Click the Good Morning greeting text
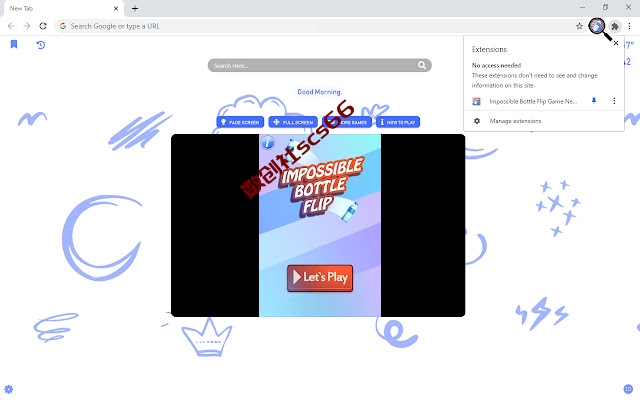The height and width of the screenshot is (400, 640). coord(320,92)
